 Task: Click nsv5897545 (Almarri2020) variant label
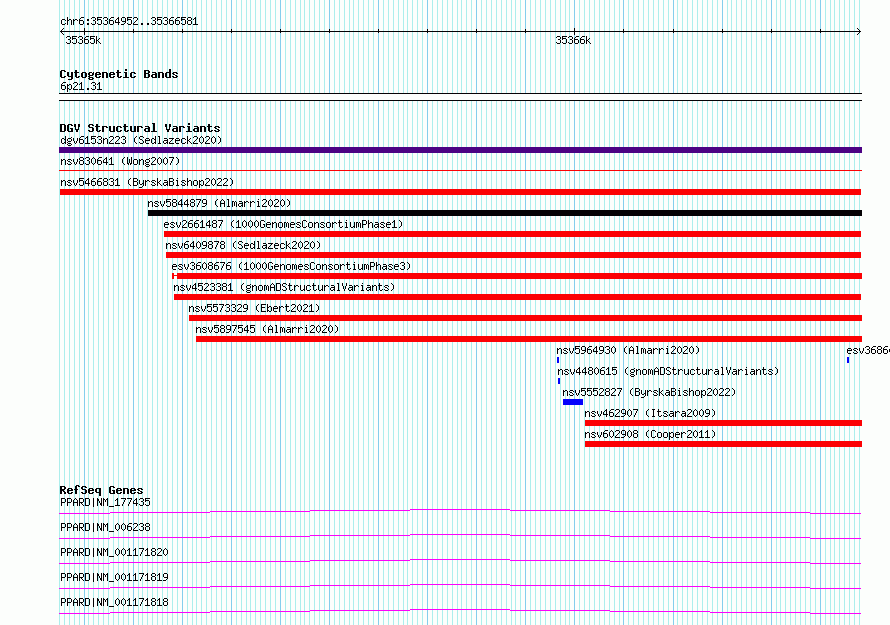267,329
